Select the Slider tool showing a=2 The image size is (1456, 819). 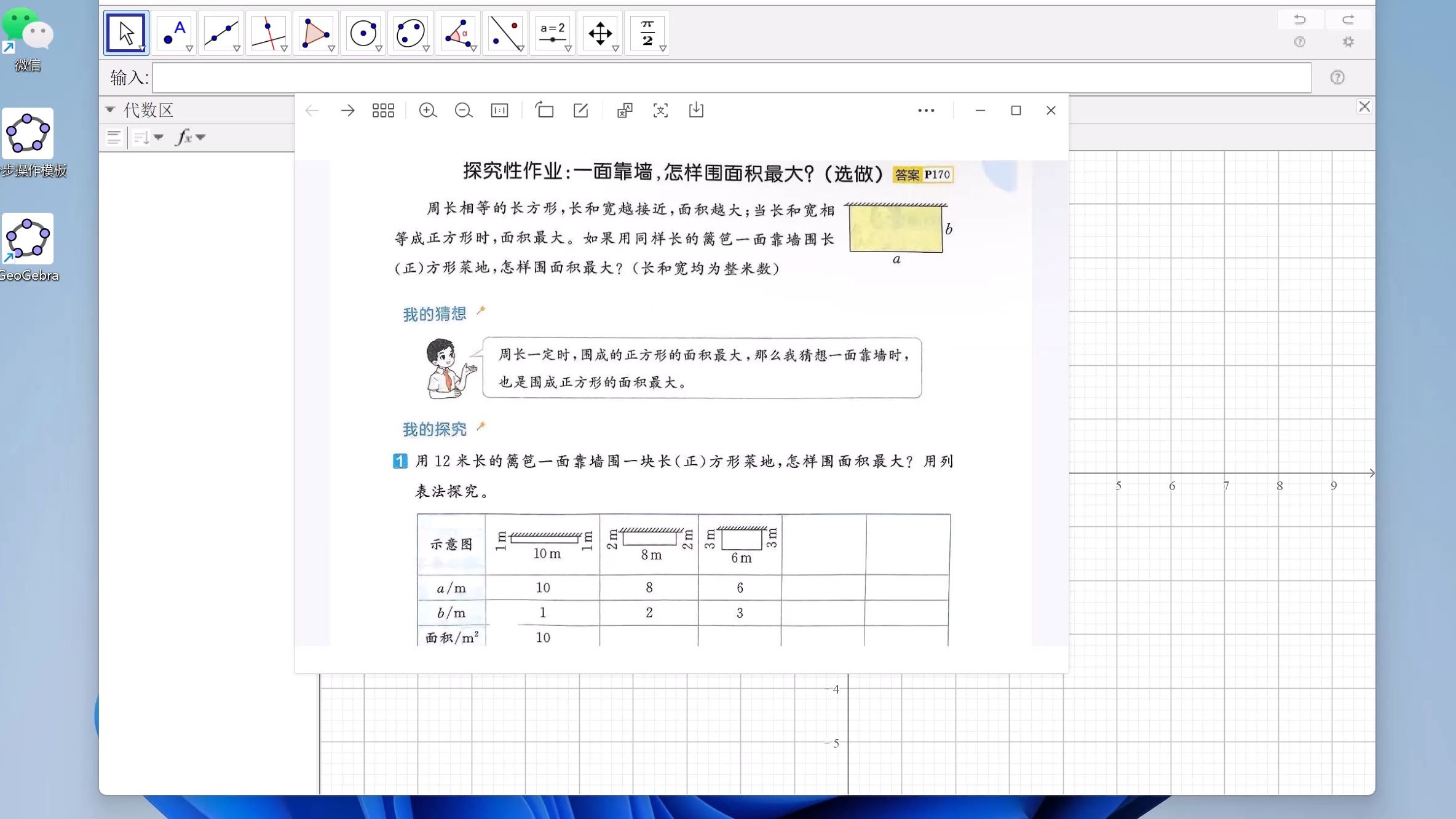click(552, 32)
